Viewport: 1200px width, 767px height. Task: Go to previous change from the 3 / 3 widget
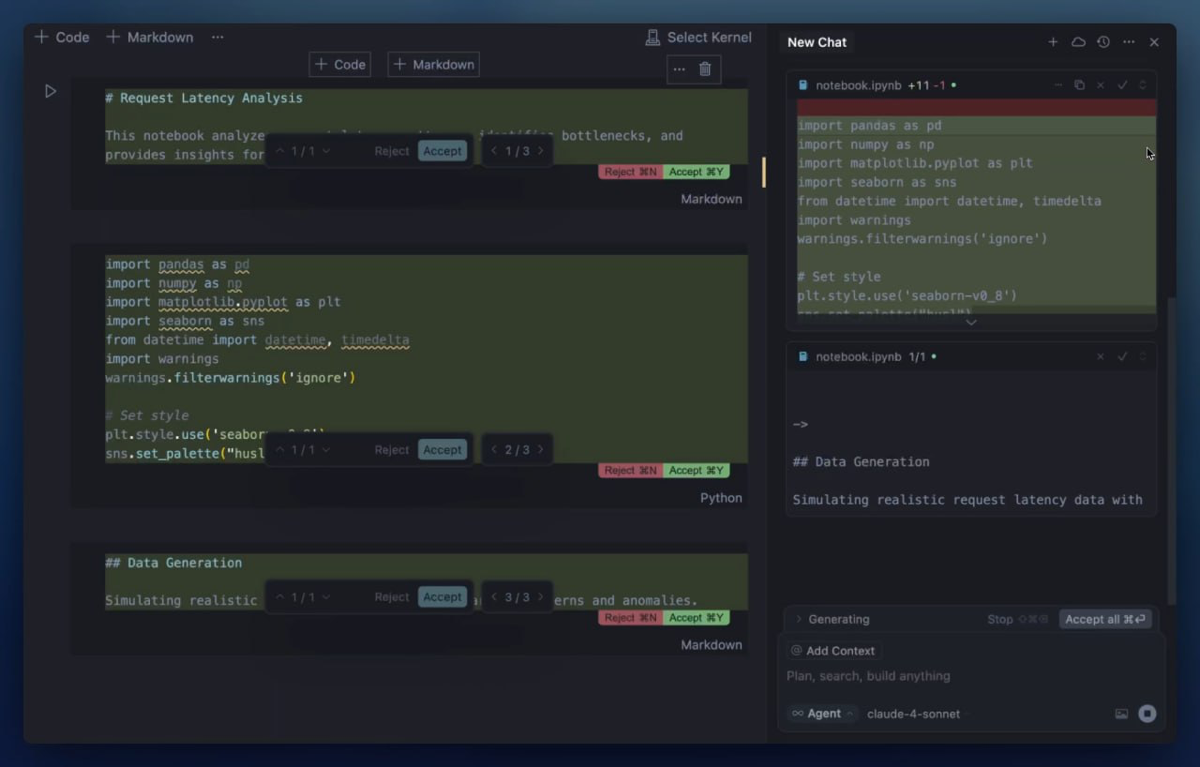tap(493, 597)
